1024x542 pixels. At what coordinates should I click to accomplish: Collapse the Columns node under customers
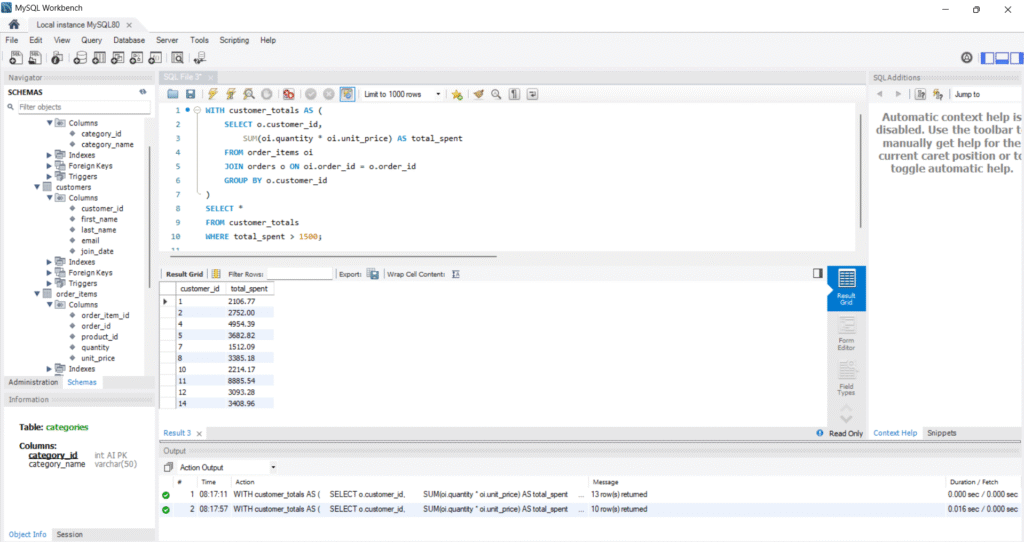49,197
